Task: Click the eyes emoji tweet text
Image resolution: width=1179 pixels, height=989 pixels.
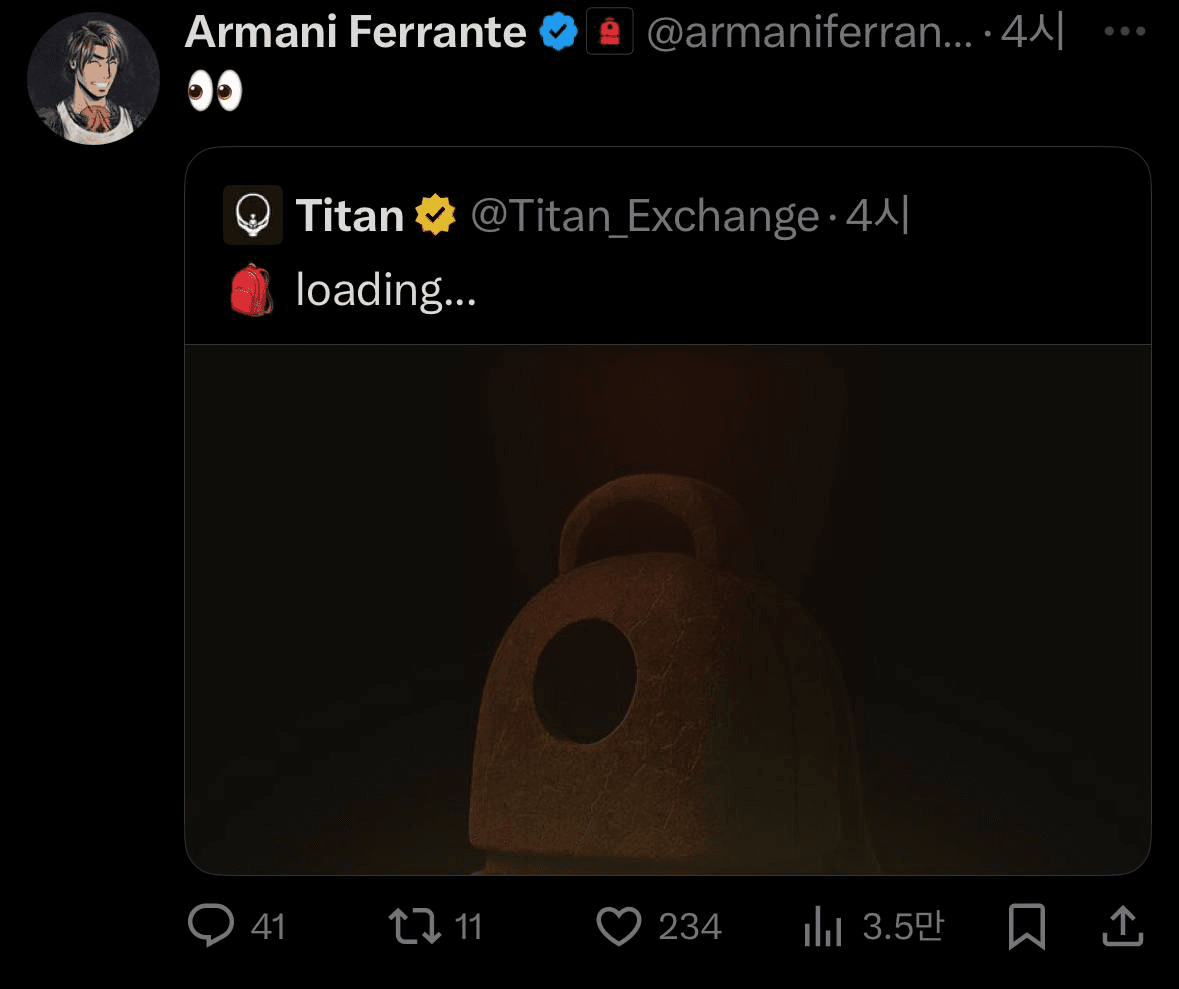Action: [215, 92]
